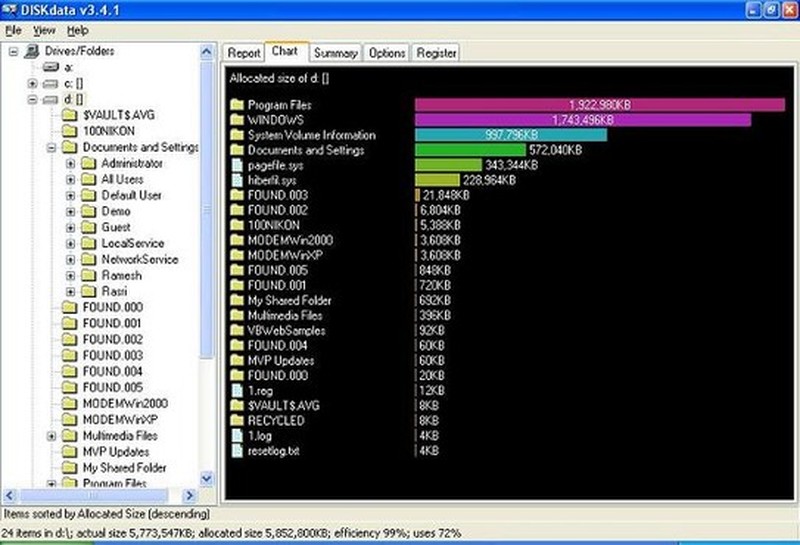Screen dimensions: 800x545
Task: Click the DISKdata title bar app icon
Action: click(x=10, y=9)
